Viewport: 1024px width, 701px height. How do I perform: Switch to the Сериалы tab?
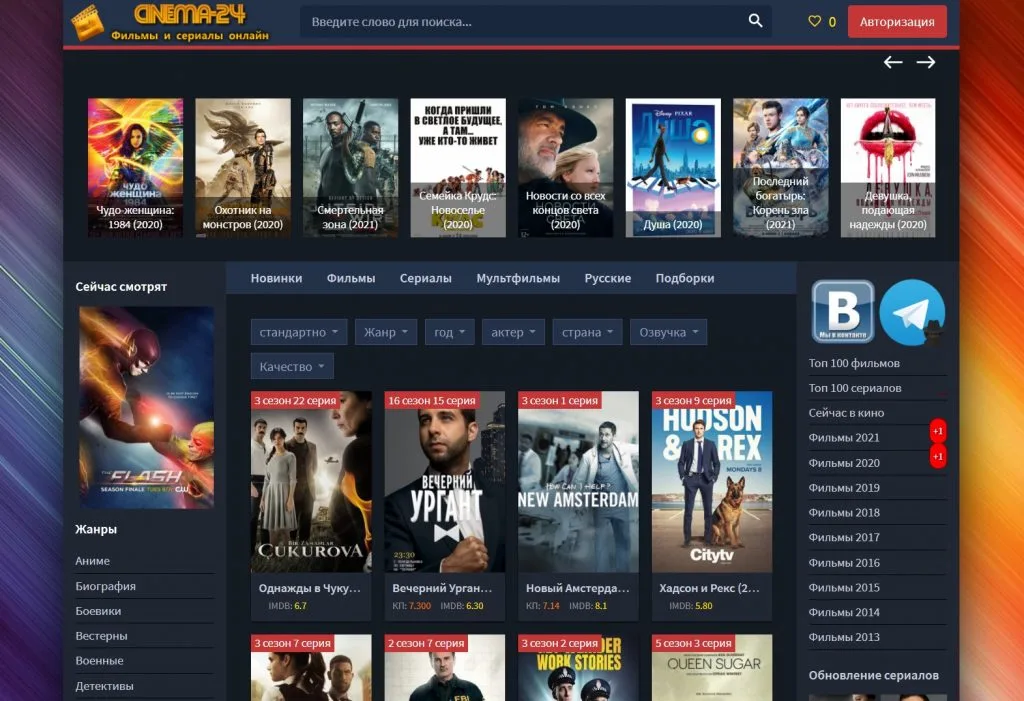point(426,278)
